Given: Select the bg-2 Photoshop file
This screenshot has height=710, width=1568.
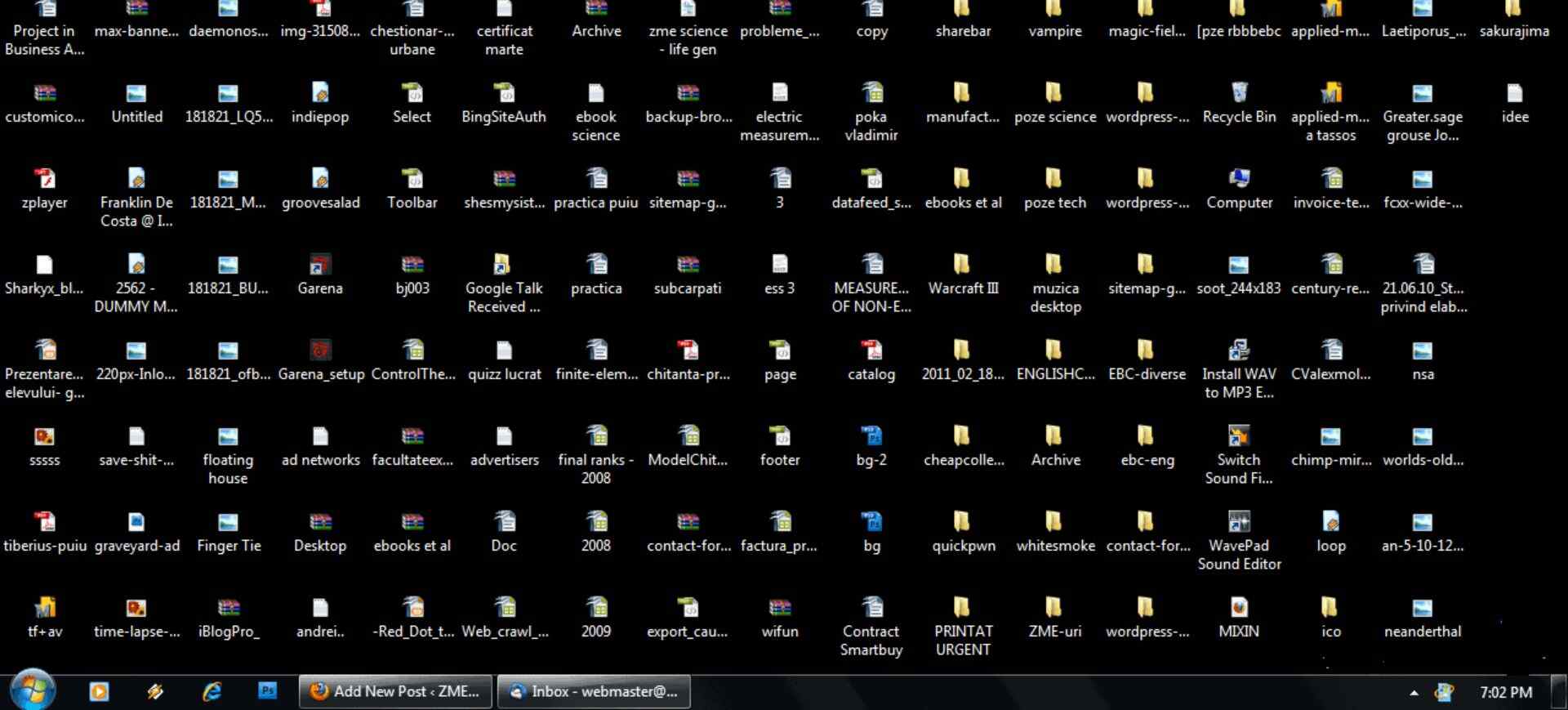Looking at the screenshot, I should click(x=871, y=446).
